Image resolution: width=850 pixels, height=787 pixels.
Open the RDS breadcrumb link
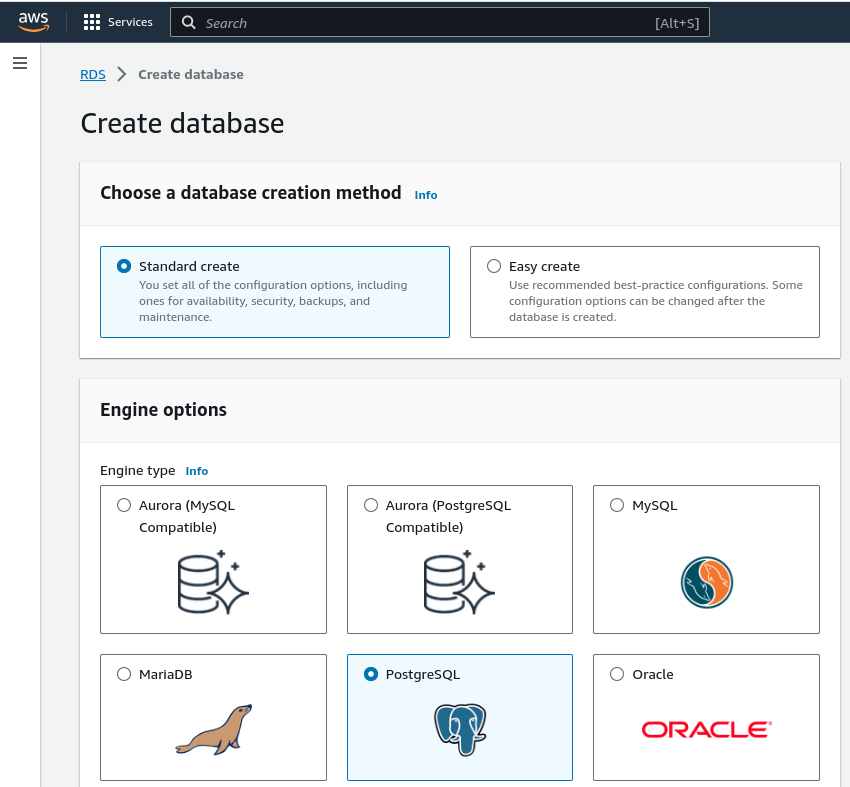[92, 74]
